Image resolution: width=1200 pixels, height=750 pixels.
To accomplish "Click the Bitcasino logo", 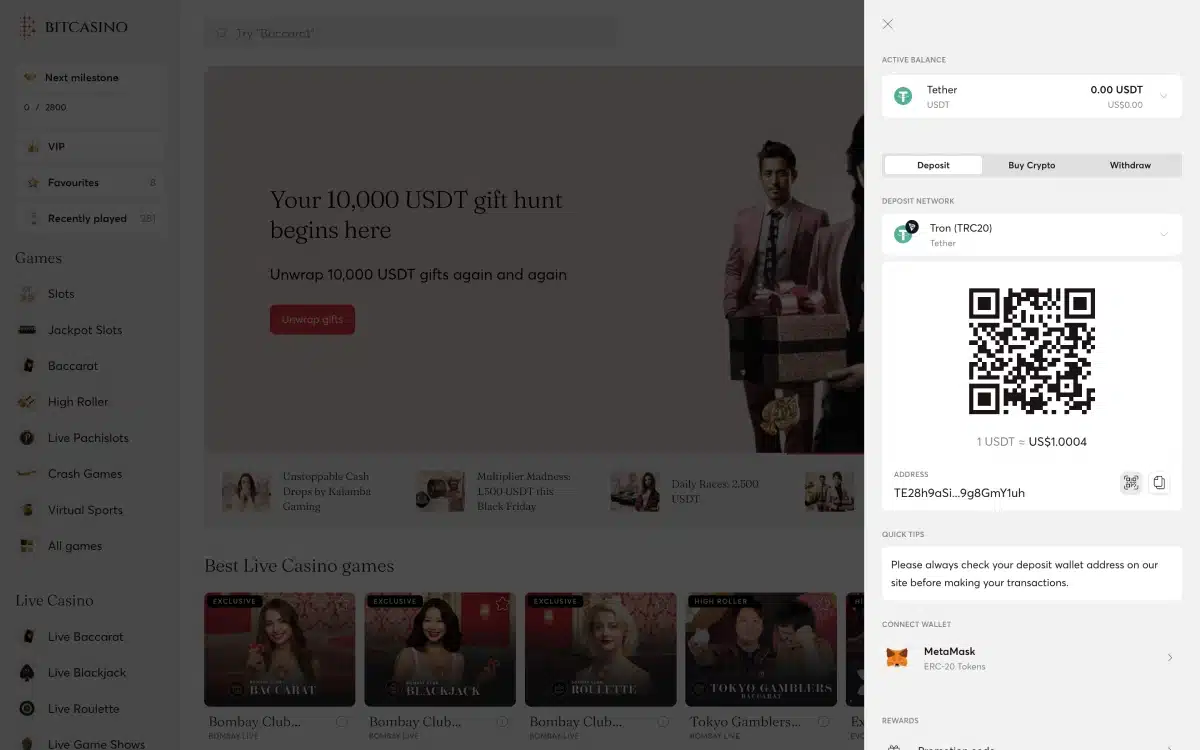I will pos(73,27).
